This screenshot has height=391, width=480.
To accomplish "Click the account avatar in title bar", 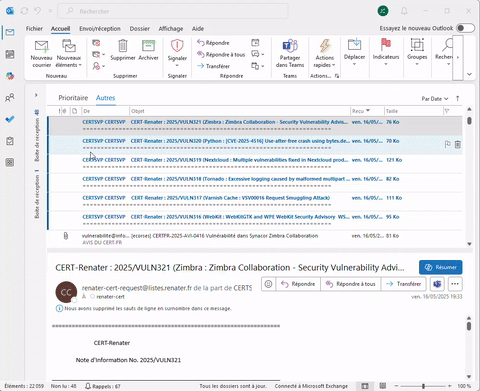I will click(x=383, y=11).
